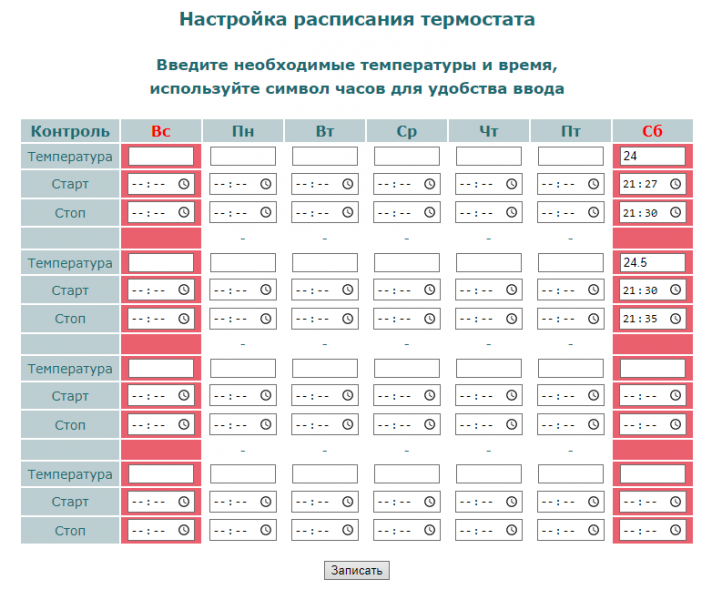Image resolution: width=712 pixels, height=600 pixels.
Task: Click clock icon in first block Старт, Вс column
Action: [183, 184]
